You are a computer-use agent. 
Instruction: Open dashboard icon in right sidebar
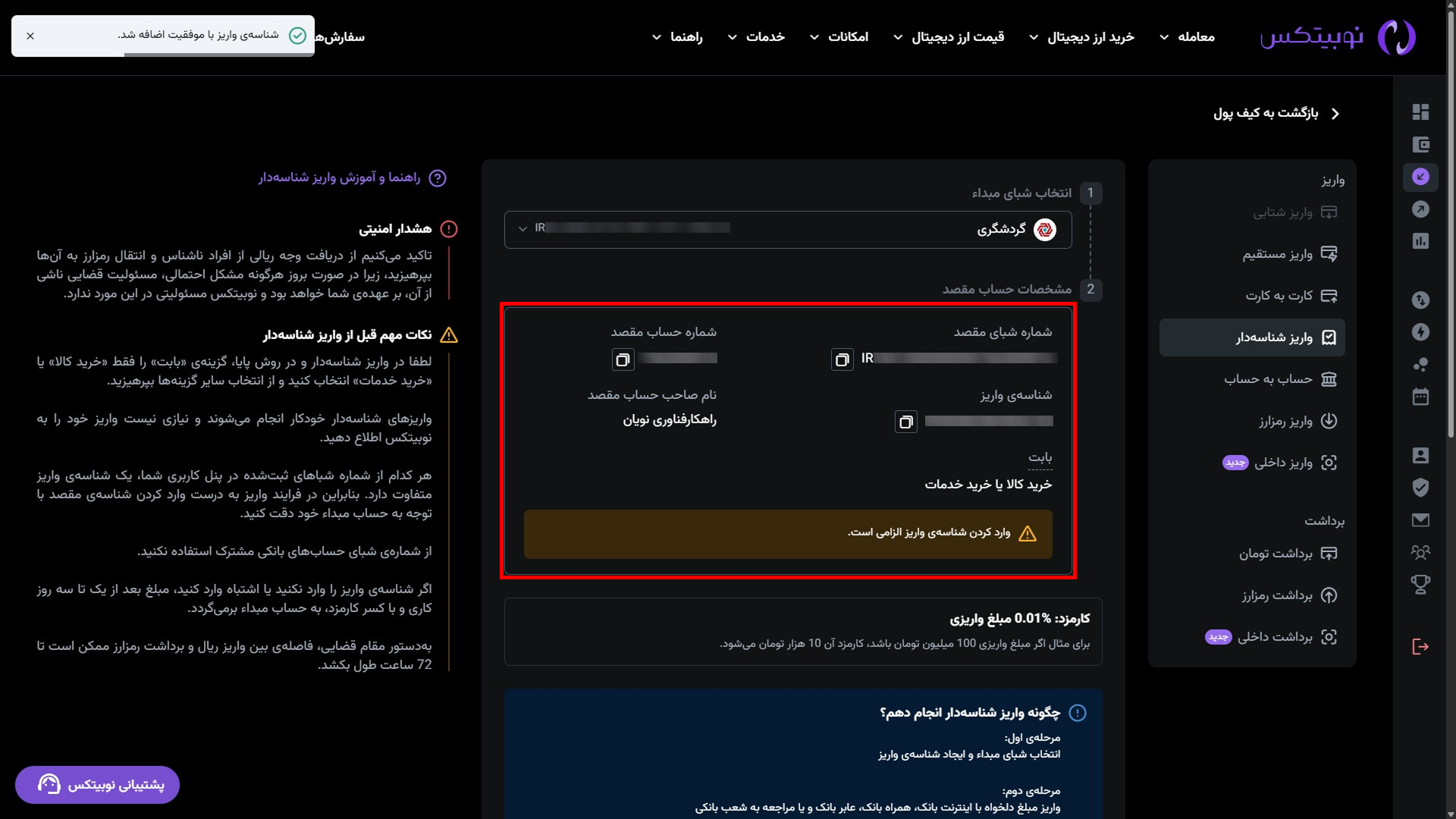[x=1420, y=112]
